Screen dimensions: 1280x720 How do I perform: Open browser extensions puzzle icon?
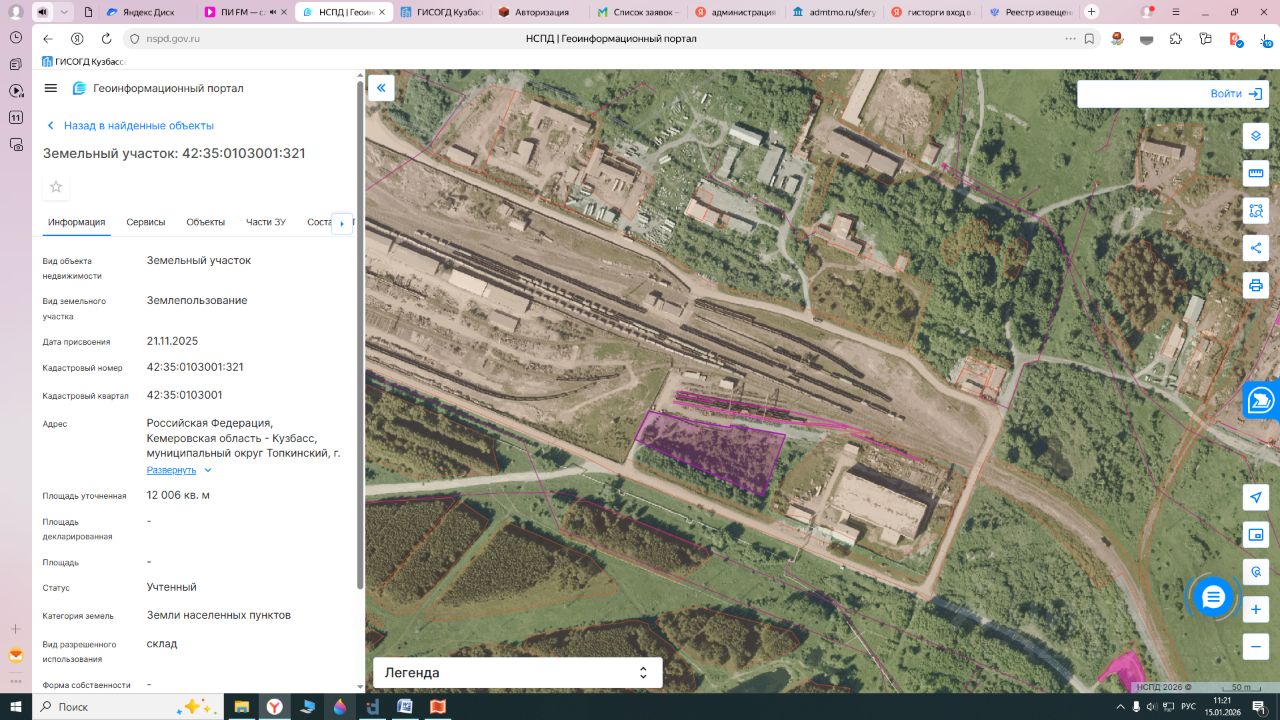1176,38
